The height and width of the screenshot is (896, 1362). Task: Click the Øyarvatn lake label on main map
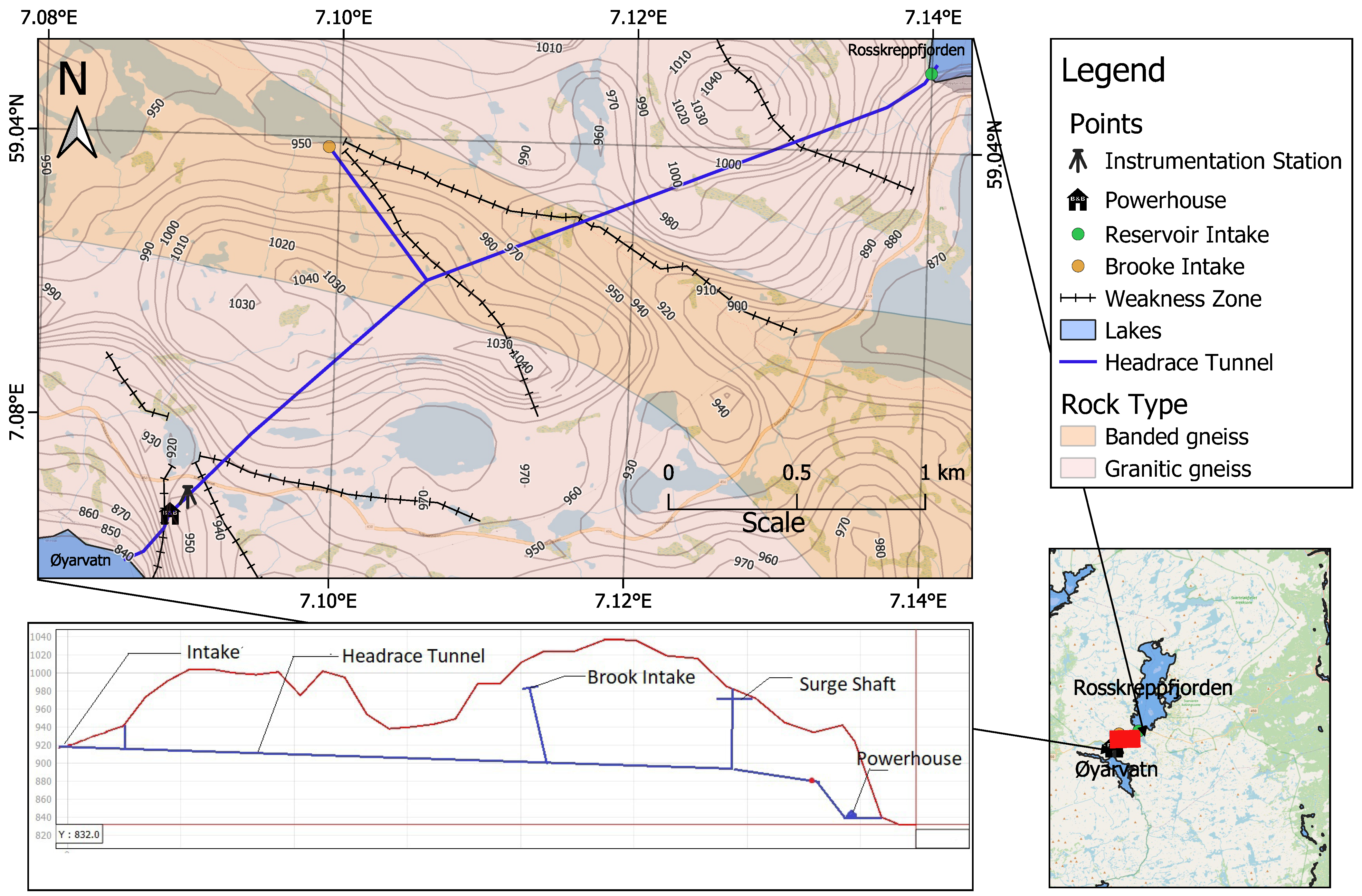(x=80, y=559)
